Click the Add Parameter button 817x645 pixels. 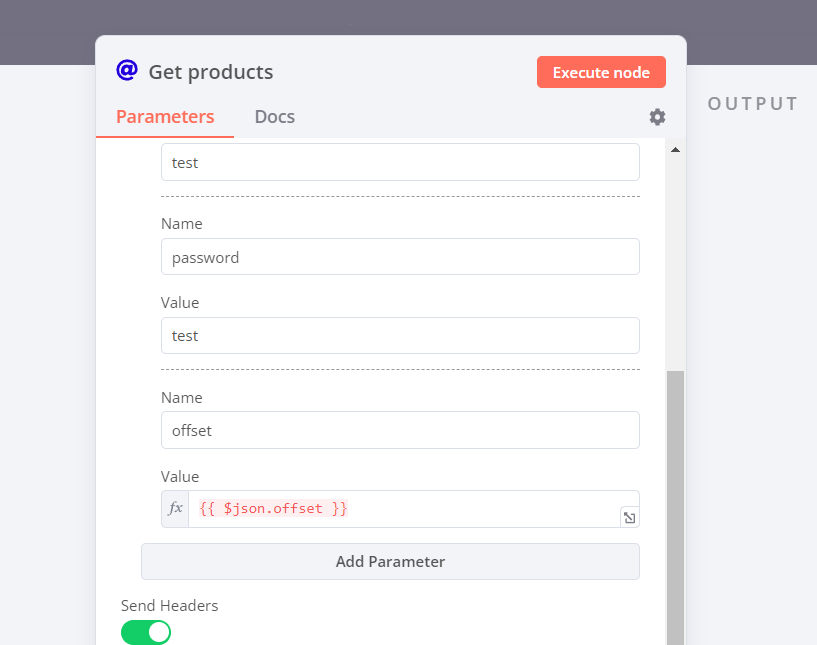(x=390, y=561)
